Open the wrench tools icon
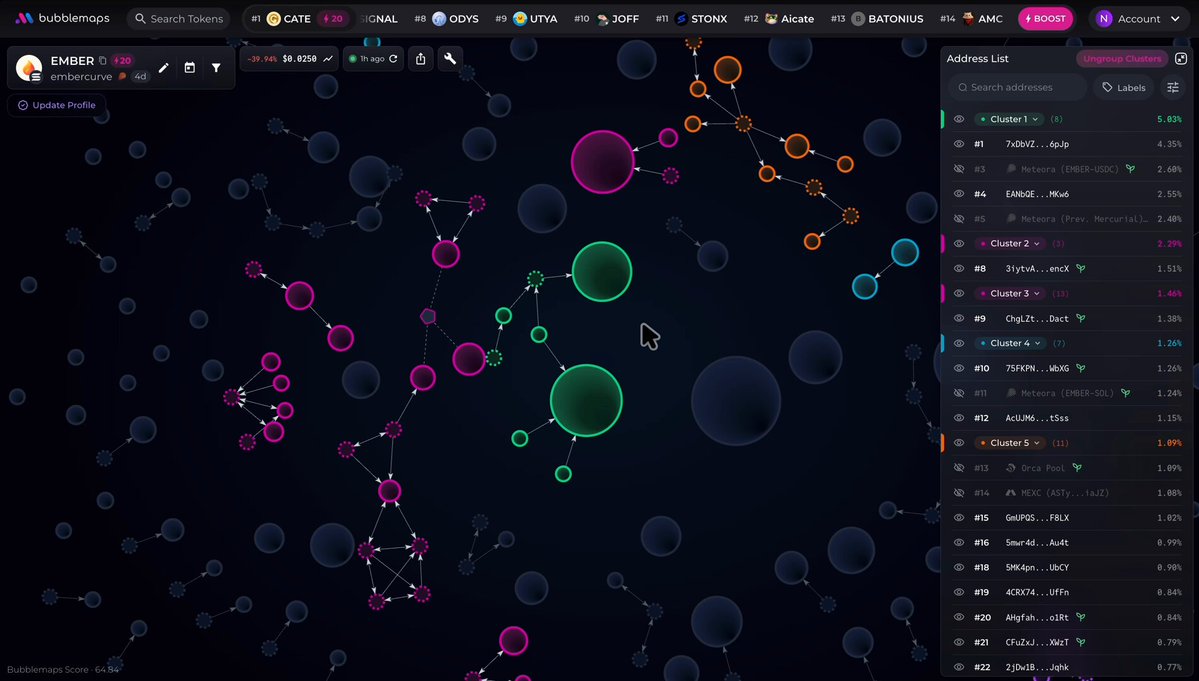Viewport: 1199px width, 681px height. (x=450, y=59)
